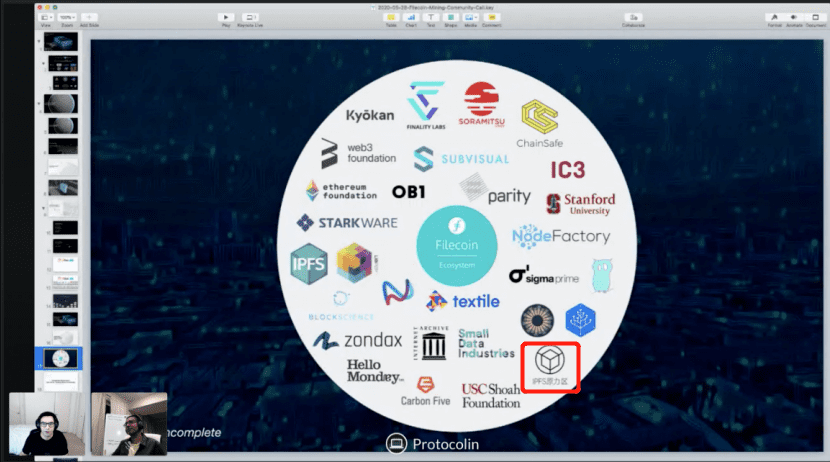Click the Collaborate toolbar button
The width and height of the screenshot is (830, 462).
[x=633, y=17]
